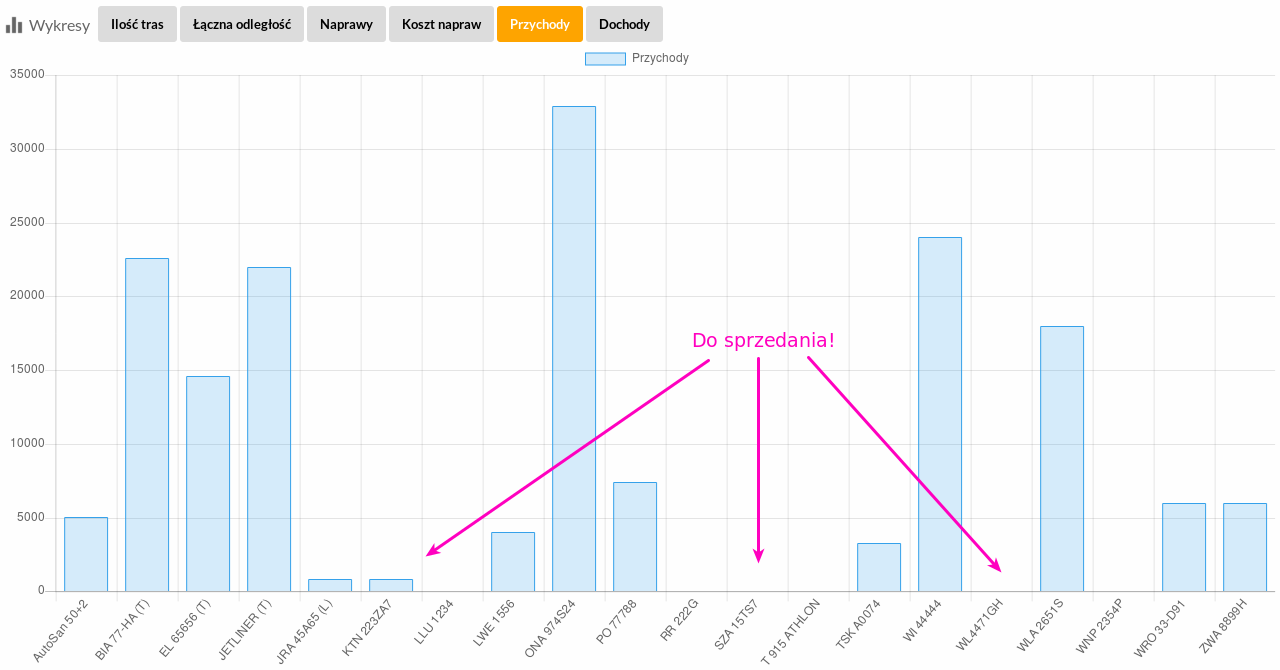
Task: Open the Ilość tras tab
Action: [138, 24]
